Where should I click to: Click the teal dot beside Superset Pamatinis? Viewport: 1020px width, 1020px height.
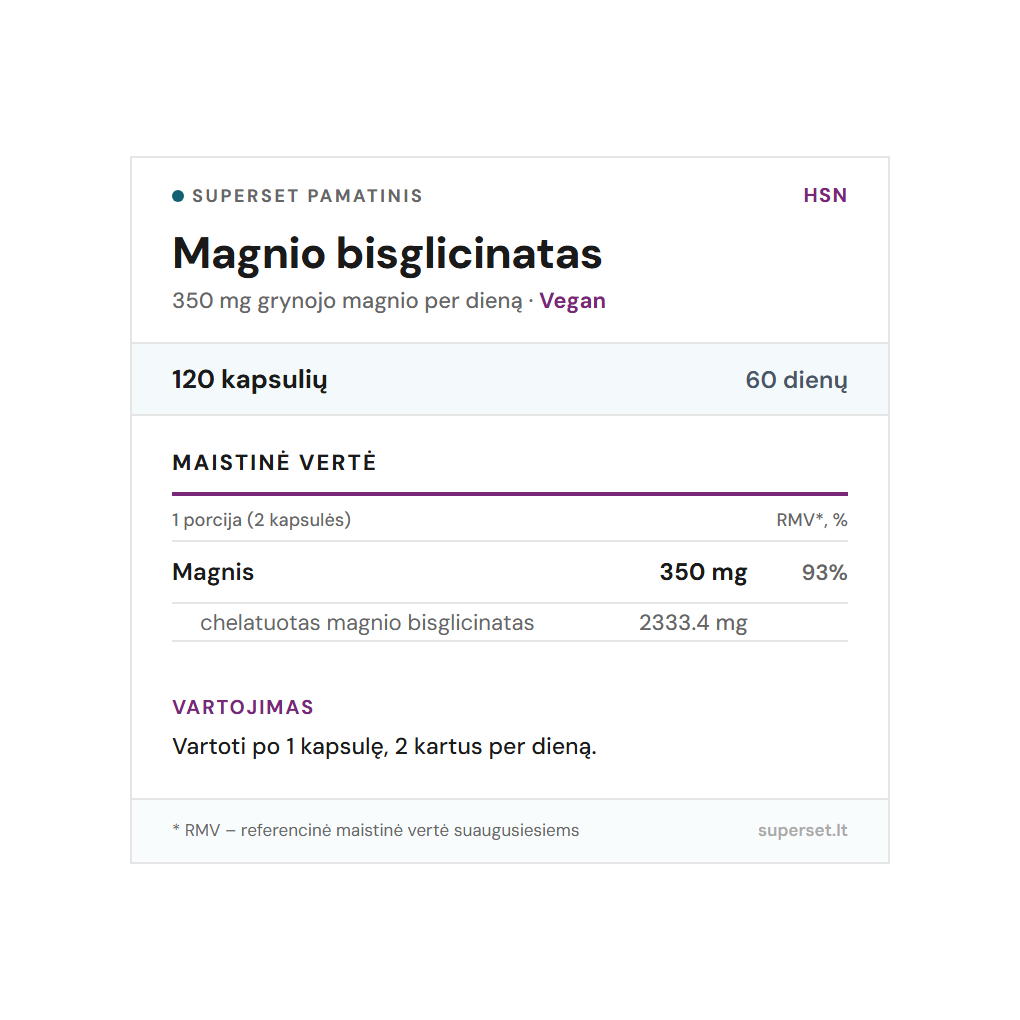178,196
